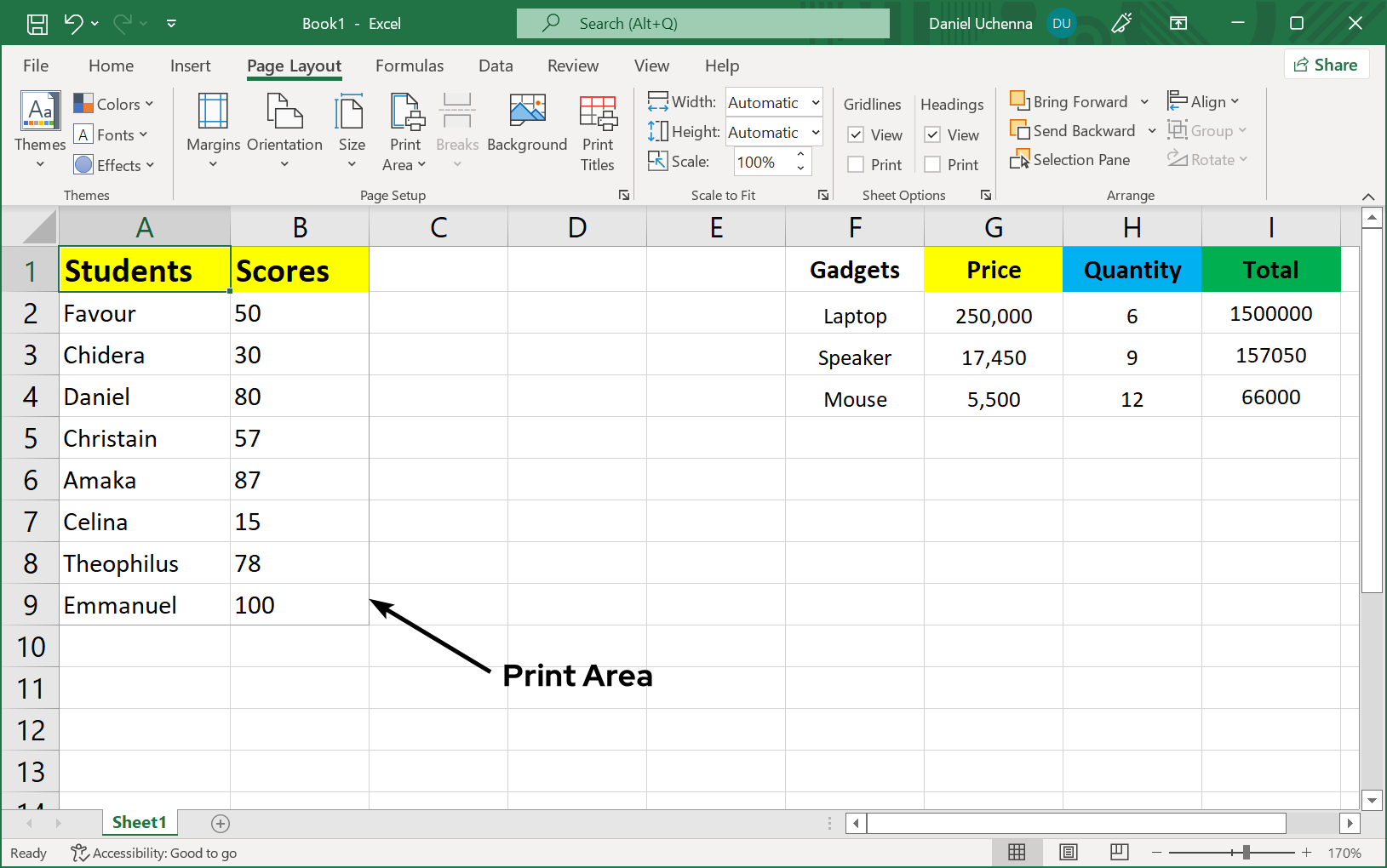This screenshot has width=1387, height=868.
Task: Open the Formulas tab
Action: [410, 66]
